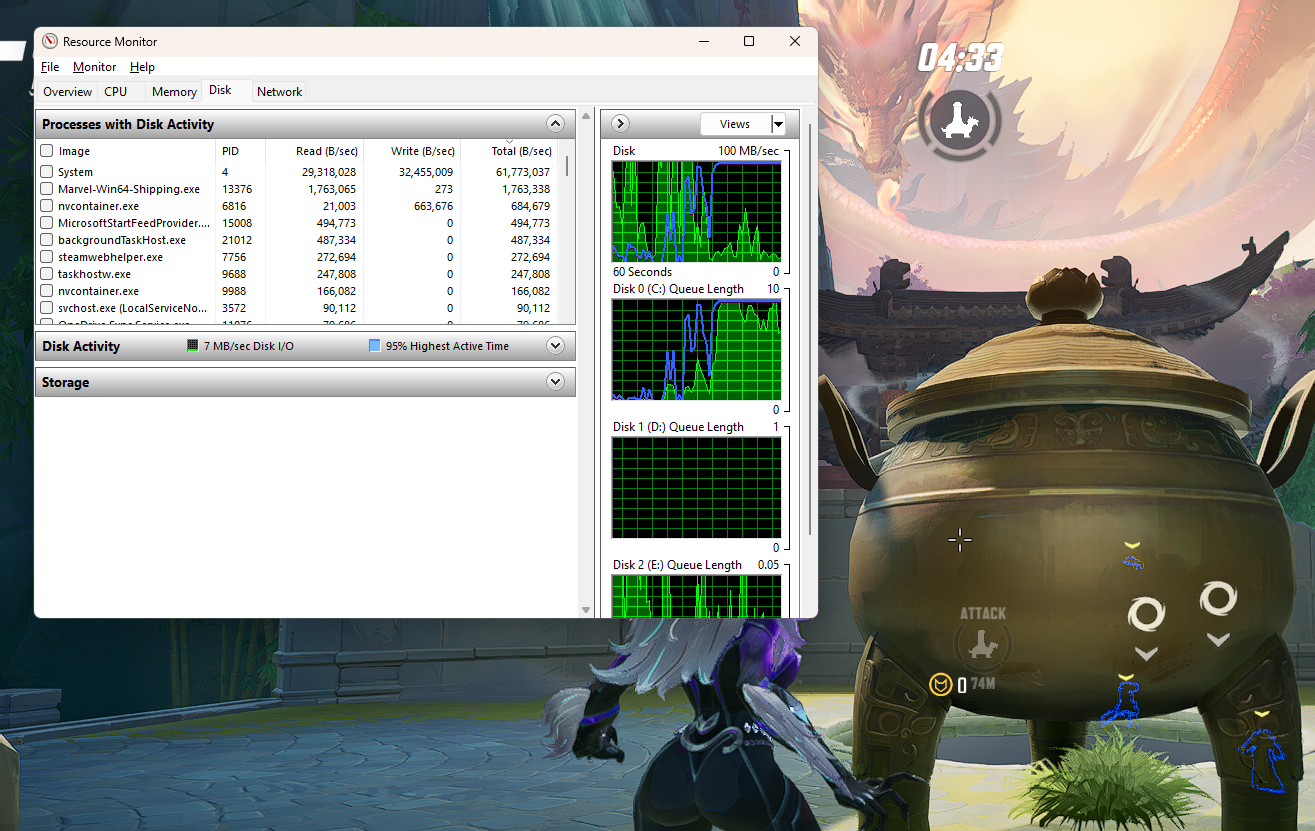Click the game objective icon under the timer
The width and height of the screenshot is (1315, 831).
pos(959,122)
